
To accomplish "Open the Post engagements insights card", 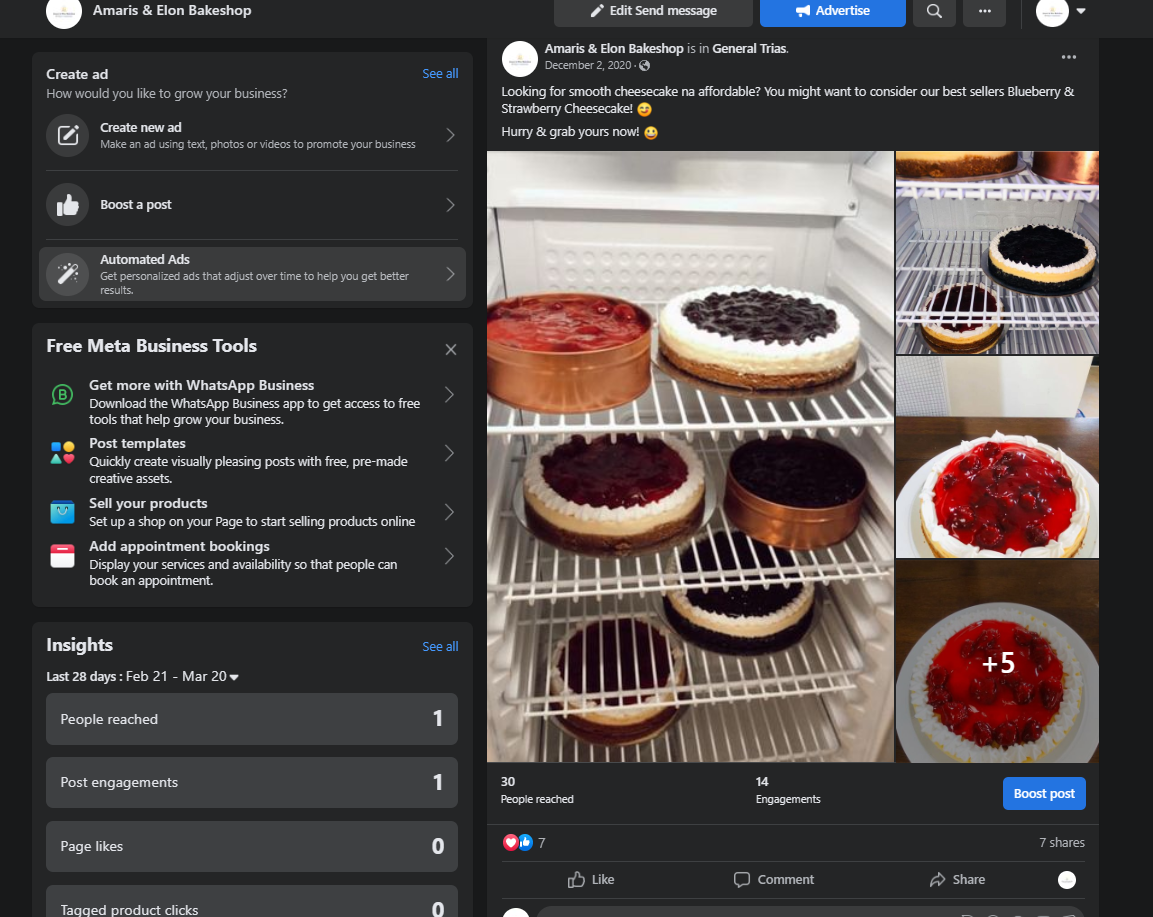I will (251, 782).
